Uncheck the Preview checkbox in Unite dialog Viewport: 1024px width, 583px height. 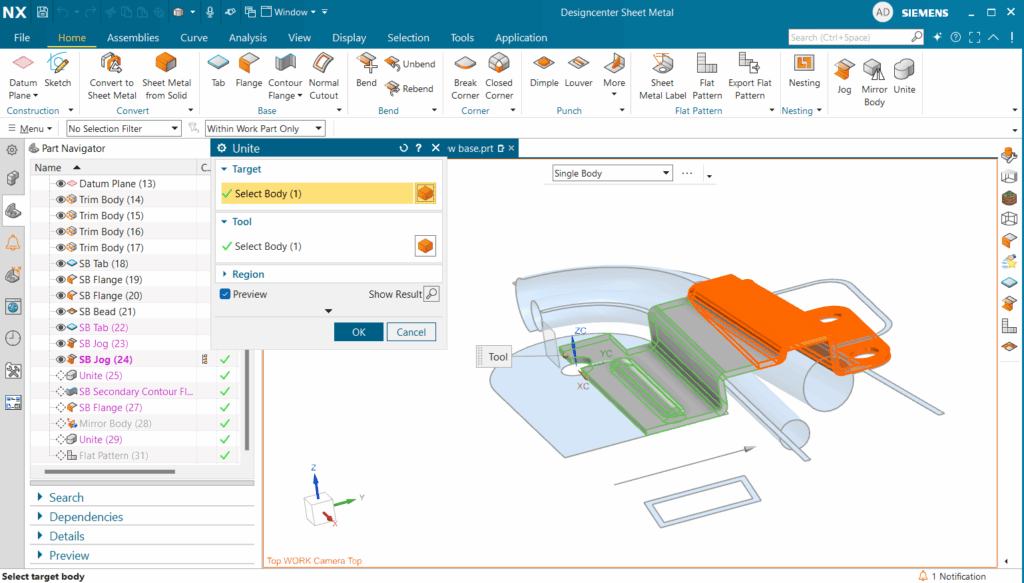click(225, 294)
